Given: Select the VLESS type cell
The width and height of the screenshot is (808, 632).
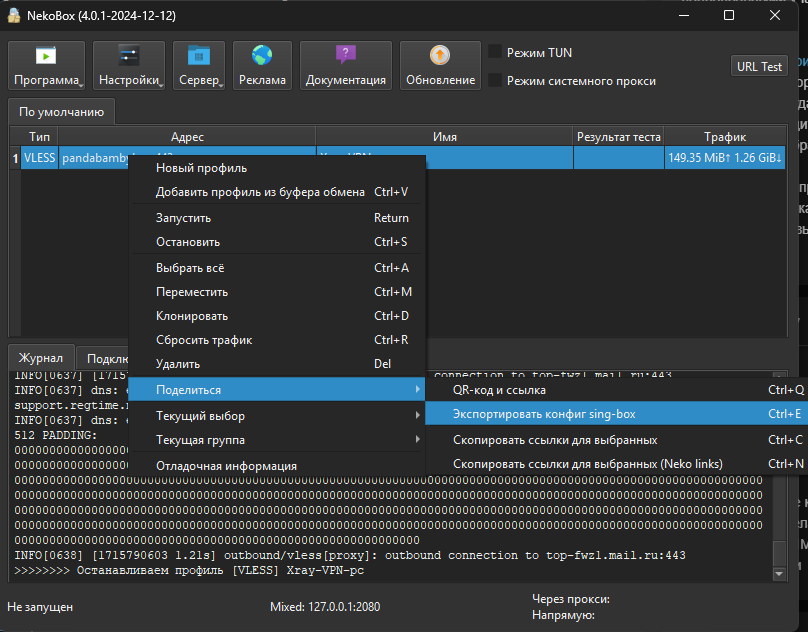Looking at the screenshot, I should coord(40,158).
